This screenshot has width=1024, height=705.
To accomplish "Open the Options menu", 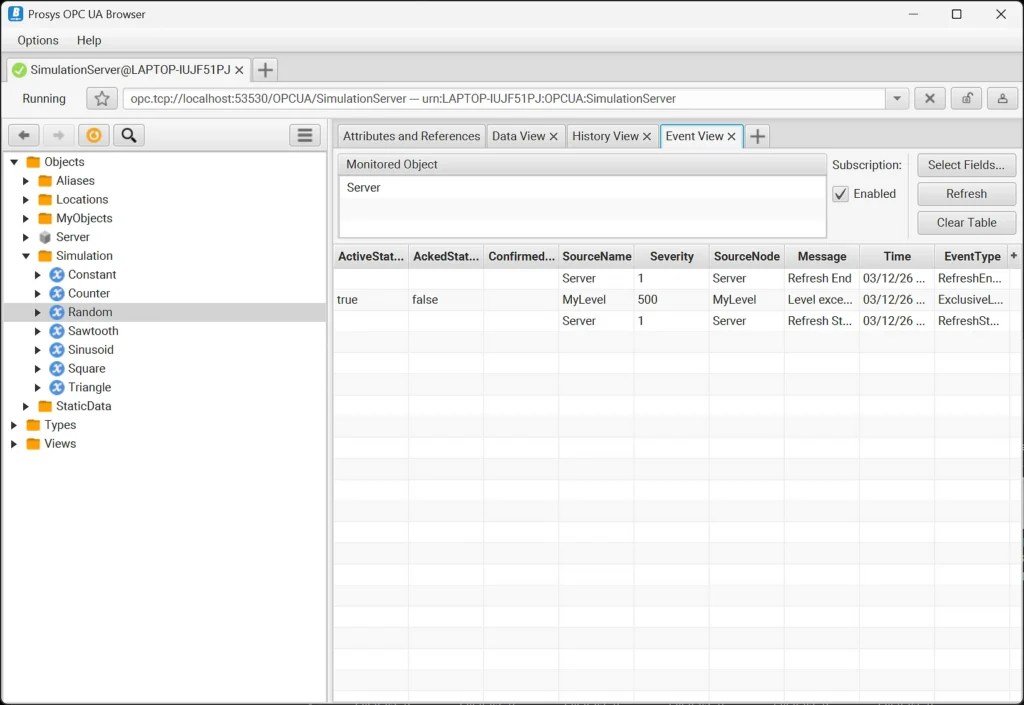I will coord(37,40).
